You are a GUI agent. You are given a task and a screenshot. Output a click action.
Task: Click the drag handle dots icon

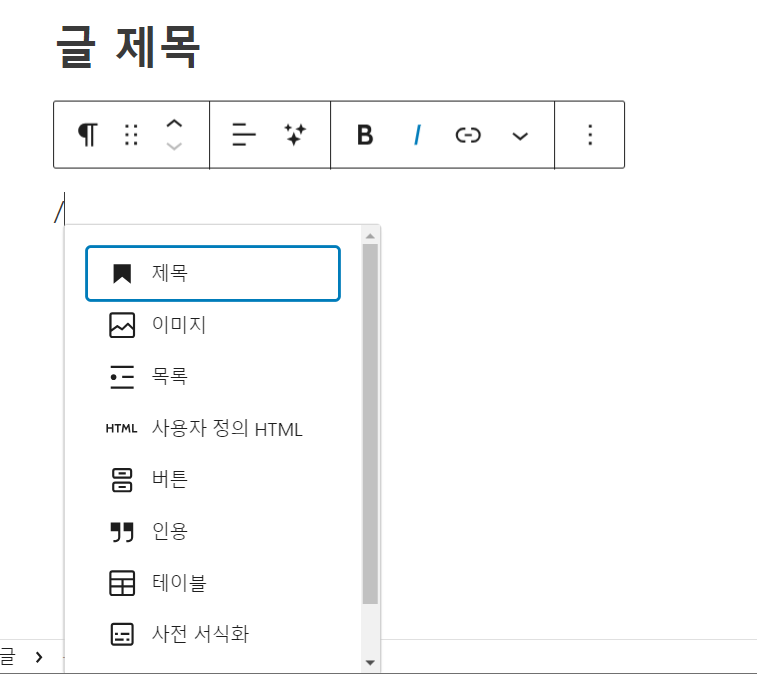coord(131,135)
